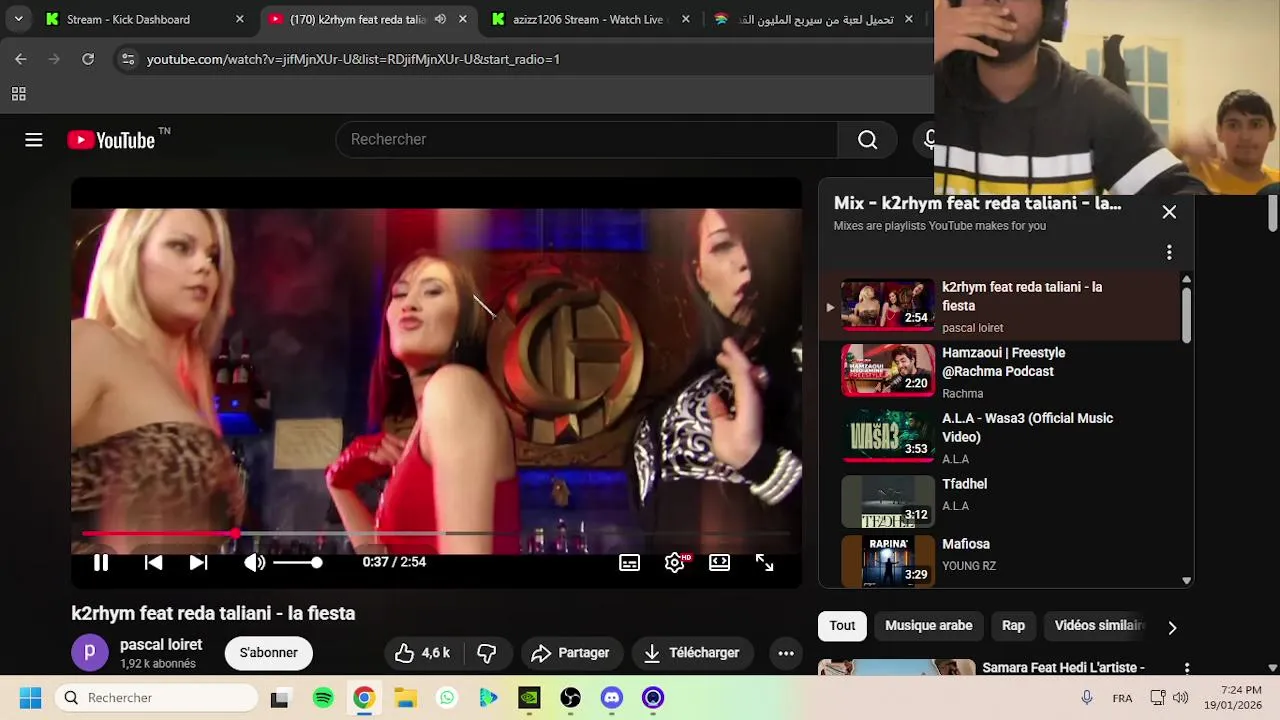Click the YouTube search magnifier button
This screenshot has width=1280, height=720.
[x=867, y=140]
